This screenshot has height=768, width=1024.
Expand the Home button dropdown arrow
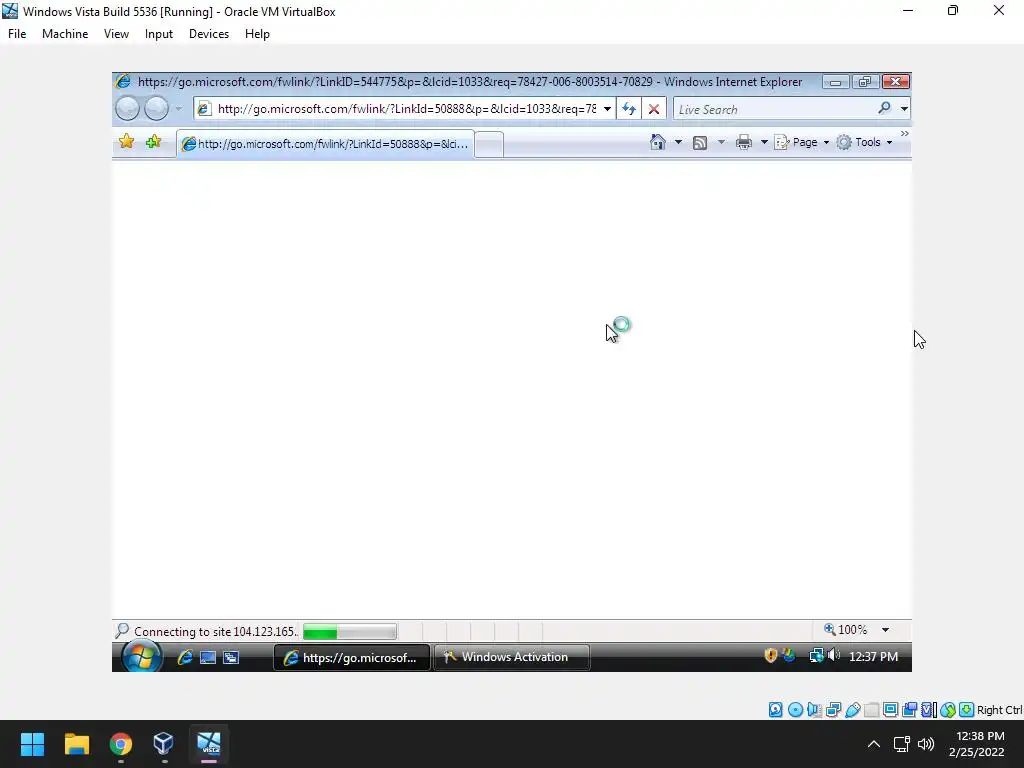[x=678, y=142]
